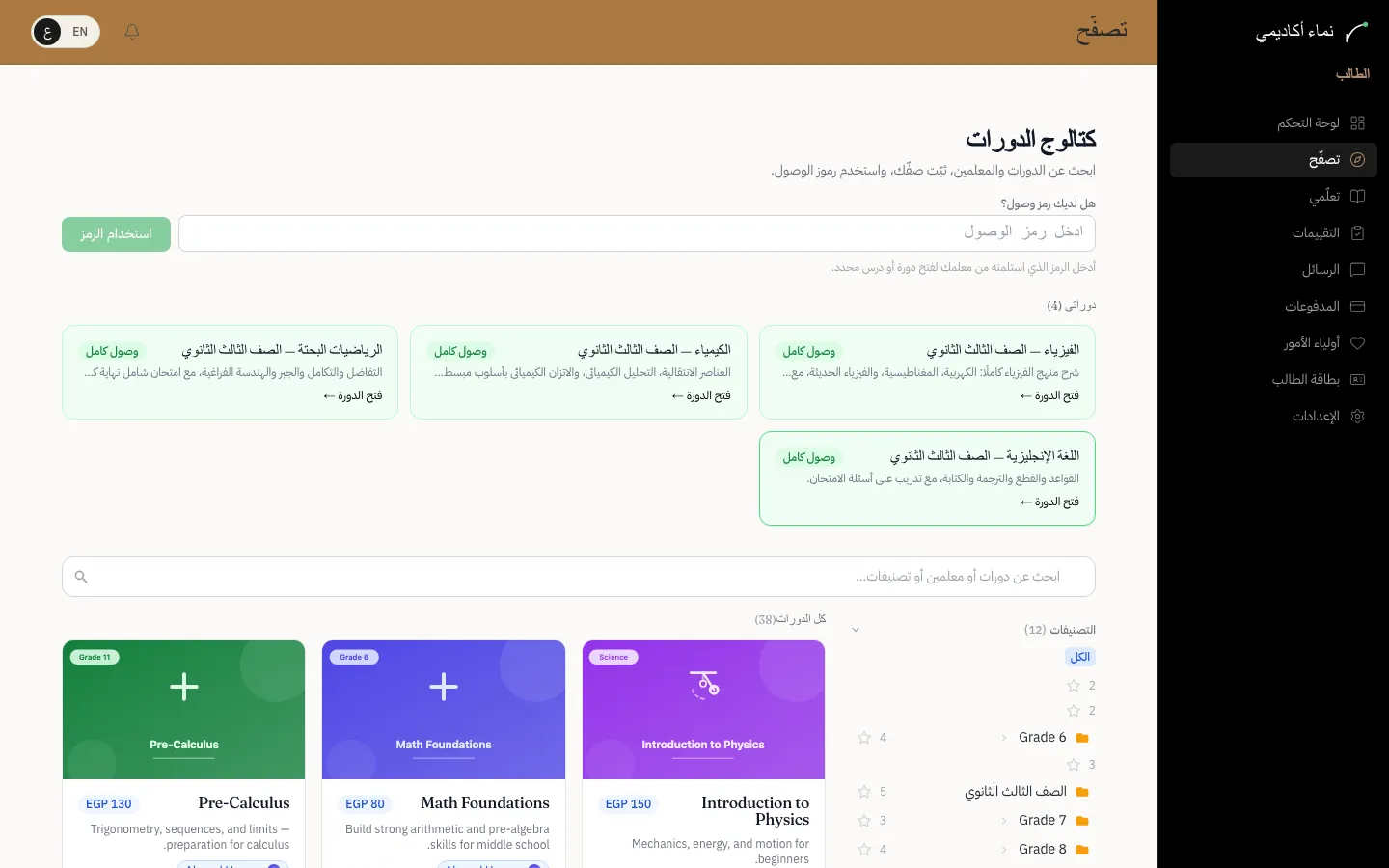Screen dimensions: 1389x868
Task: Expand the Grade 8 category chevron
Action: pos(1004,850)
